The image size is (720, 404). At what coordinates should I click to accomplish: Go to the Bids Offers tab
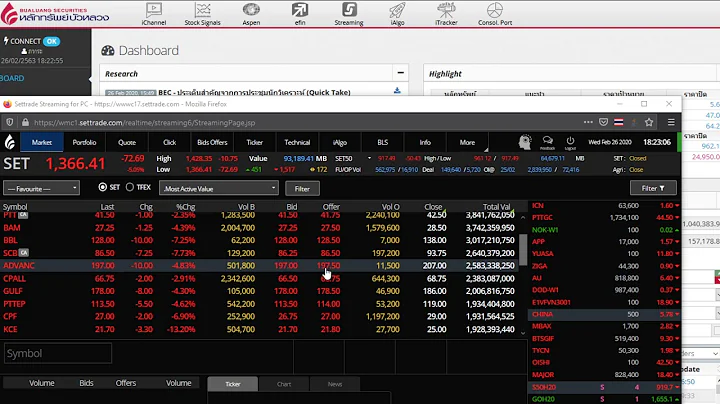(x=212, y=142)
